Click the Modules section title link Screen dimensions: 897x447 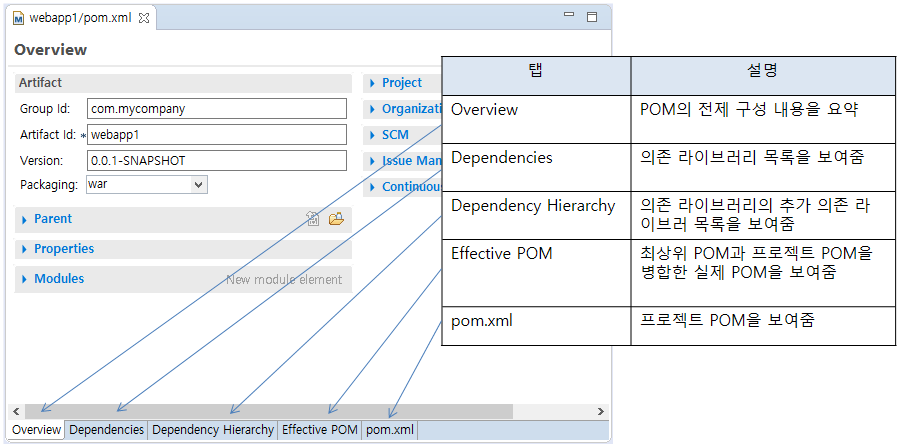(59, 279)
